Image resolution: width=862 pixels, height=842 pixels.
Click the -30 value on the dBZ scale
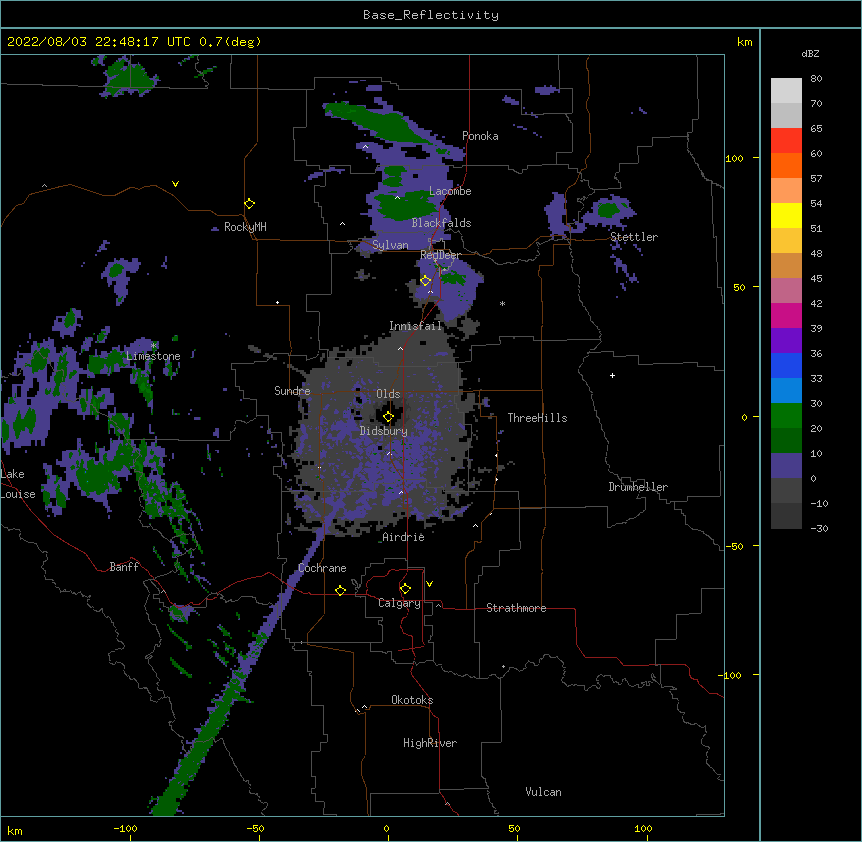(819, 529)
